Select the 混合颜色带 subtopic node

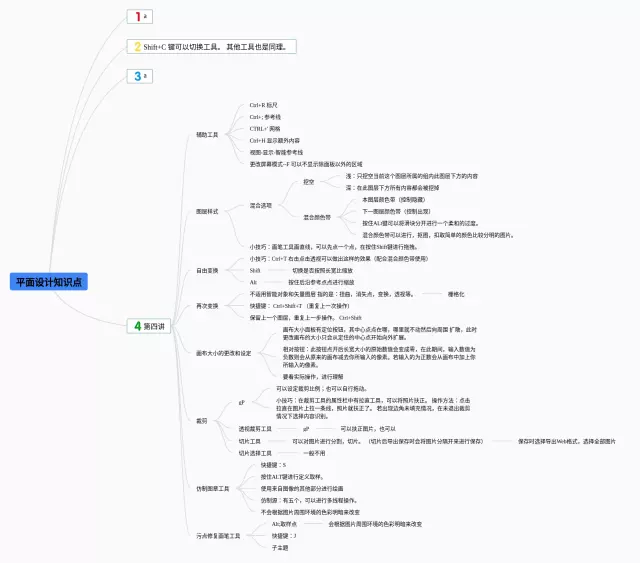(x=317, y=216)
